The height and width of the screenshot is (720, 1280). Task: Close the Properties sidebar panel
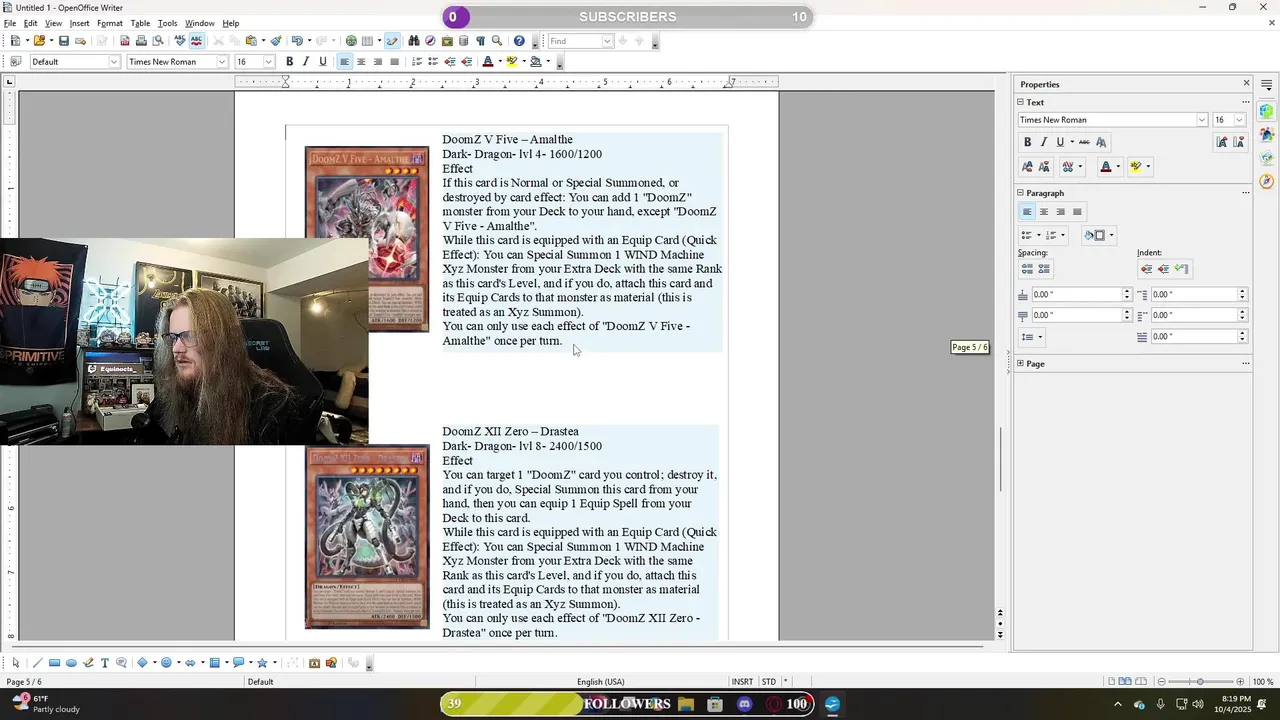click(x=1246, y=84)
